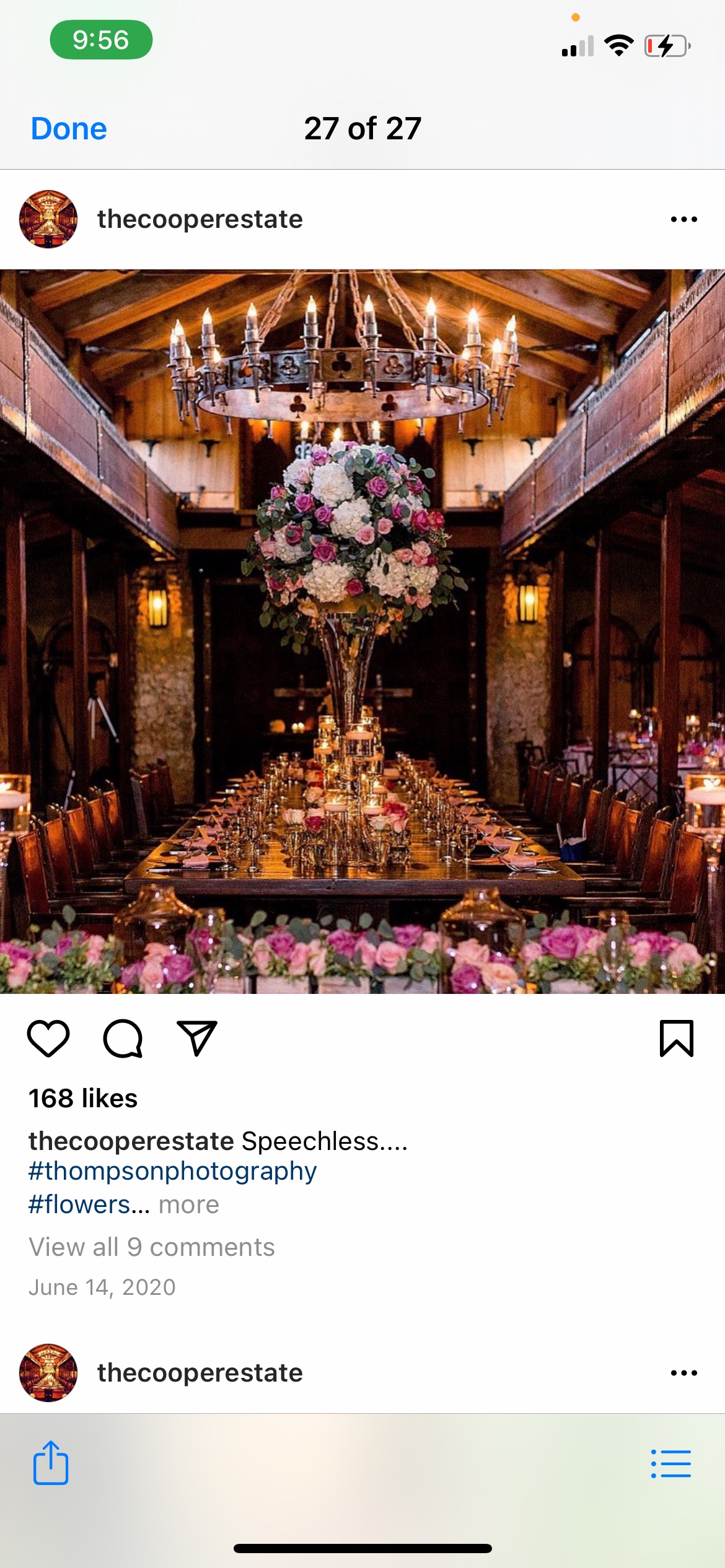The image size is (725, 1568).
Task: Tap the share icon in bottom toolbar
Action: [x=51, y=1462]
